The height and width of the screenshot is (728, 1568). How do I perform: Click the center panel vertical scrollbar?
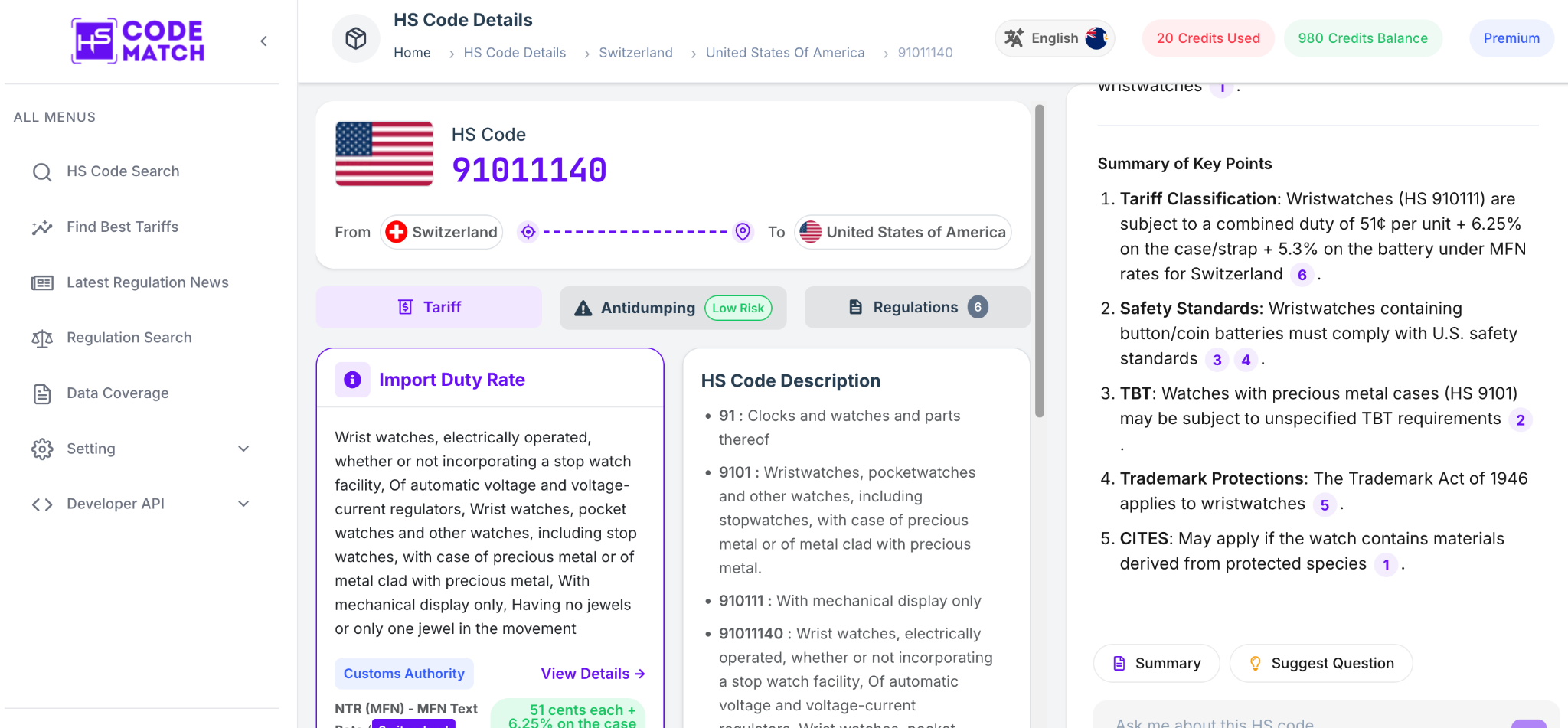(x=1040, y=261)
